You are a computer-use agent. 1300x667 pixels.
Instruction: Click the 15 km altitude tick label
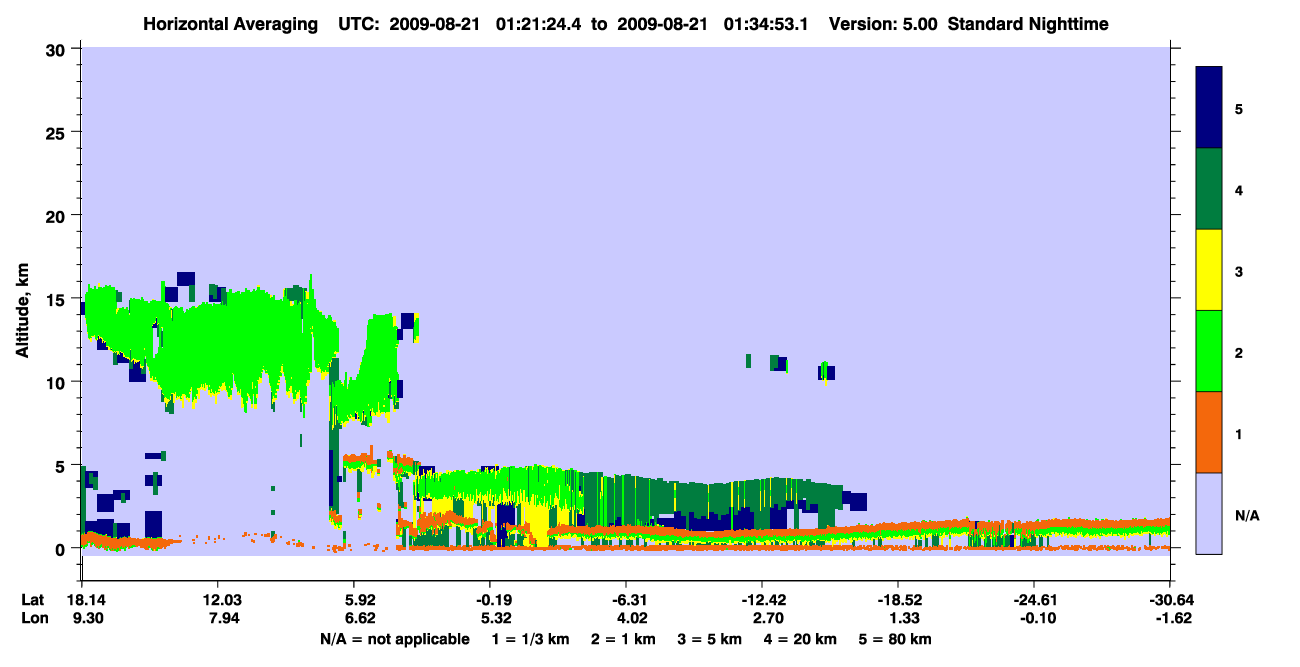pos(58,299)
